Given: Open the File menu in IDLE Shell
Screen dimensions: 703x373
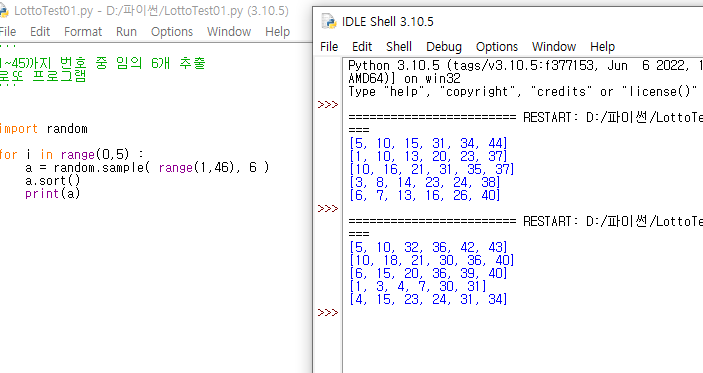Looking at the screenshot, I should point(329,47).
